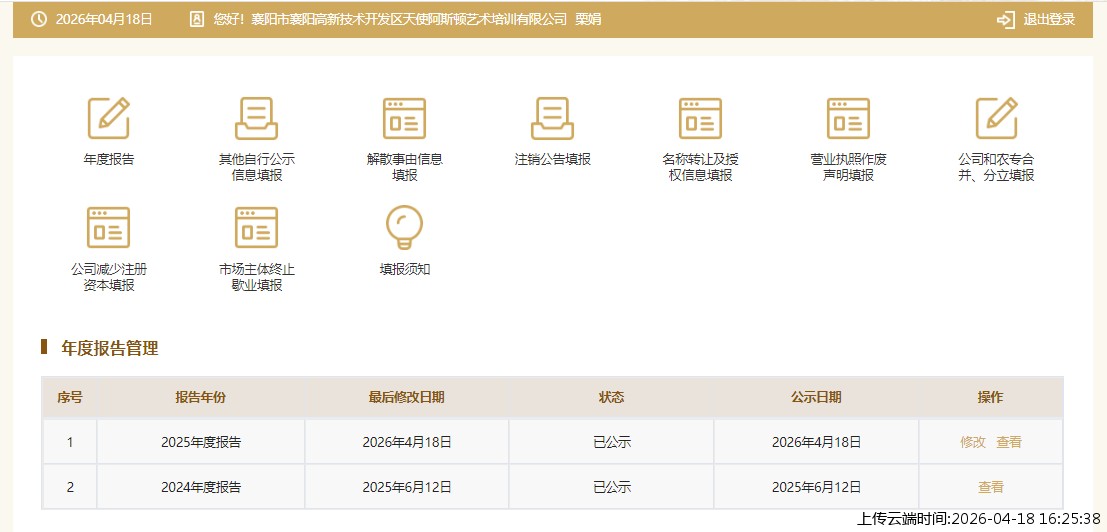
Task: Click the clock icon beside the date
Action: (x=39, y=19)
